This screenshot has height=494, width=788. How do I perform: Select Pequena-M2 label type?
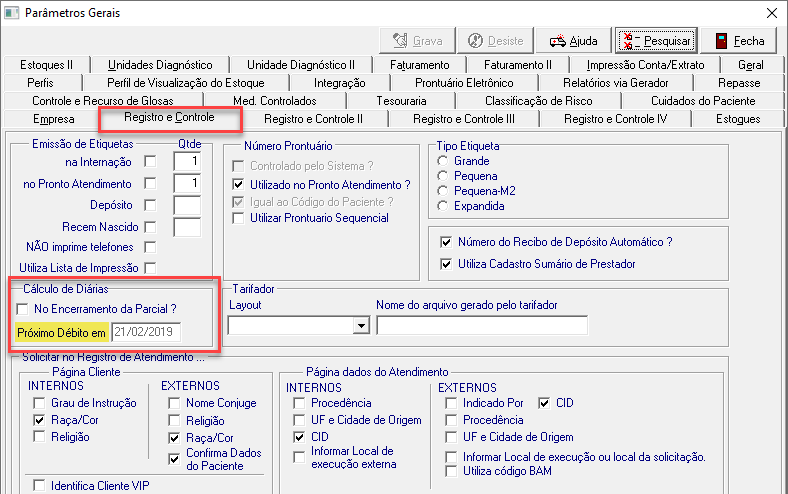pos(442,191)
